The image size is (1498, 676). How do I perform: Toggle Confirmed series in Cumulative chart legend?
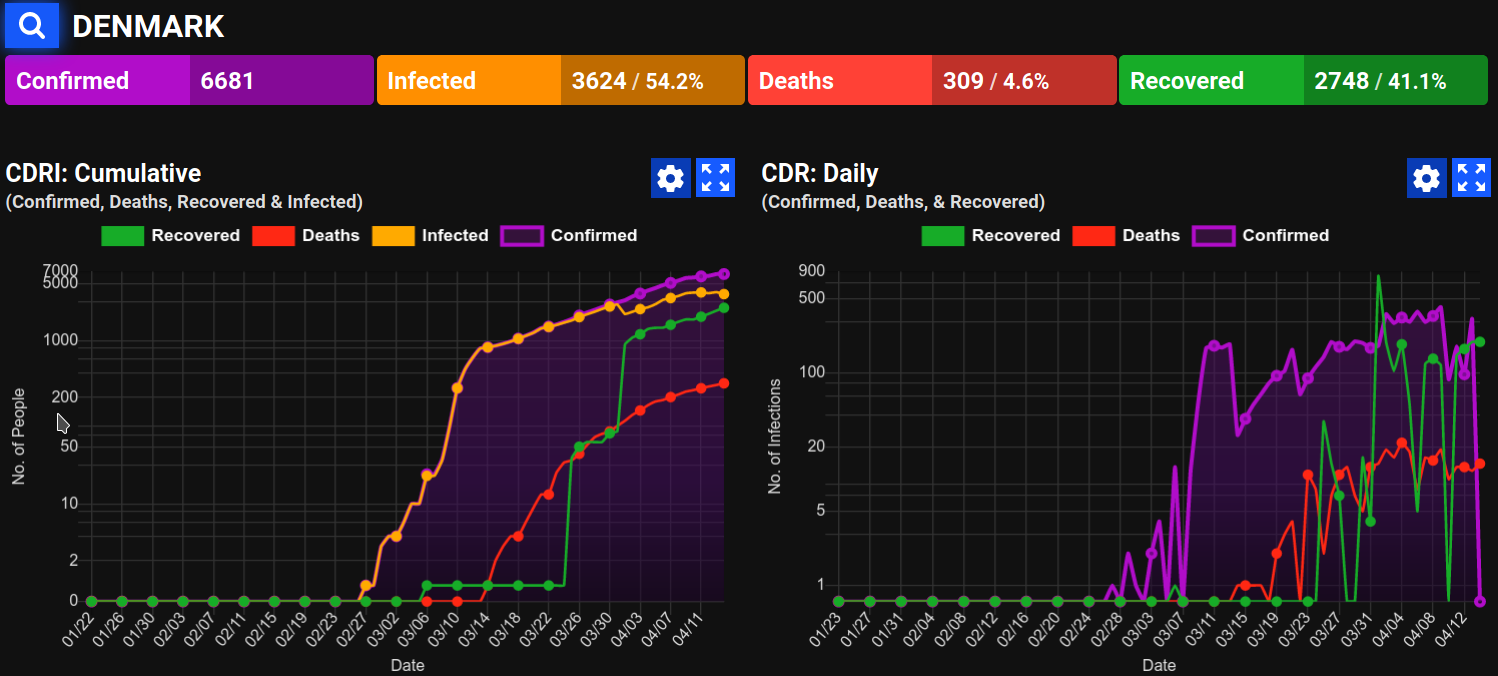pos(569,236)
